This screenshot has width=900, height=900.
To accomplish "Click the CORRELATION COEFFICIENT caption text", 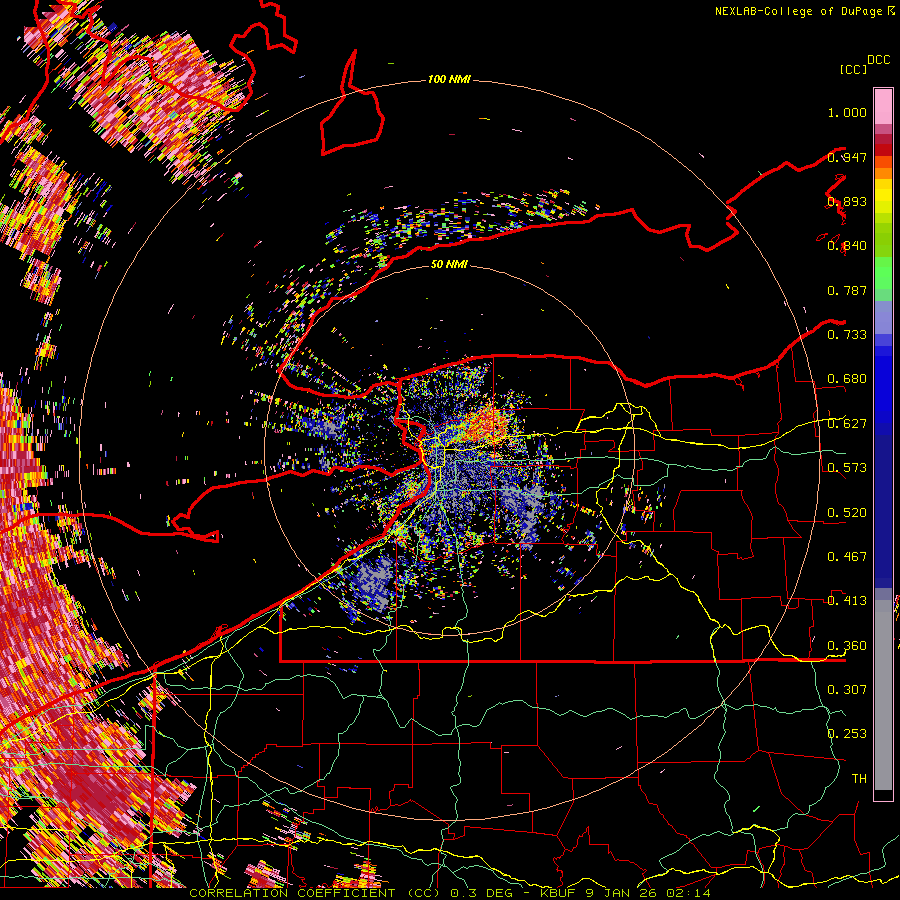I will click(293, 893).
